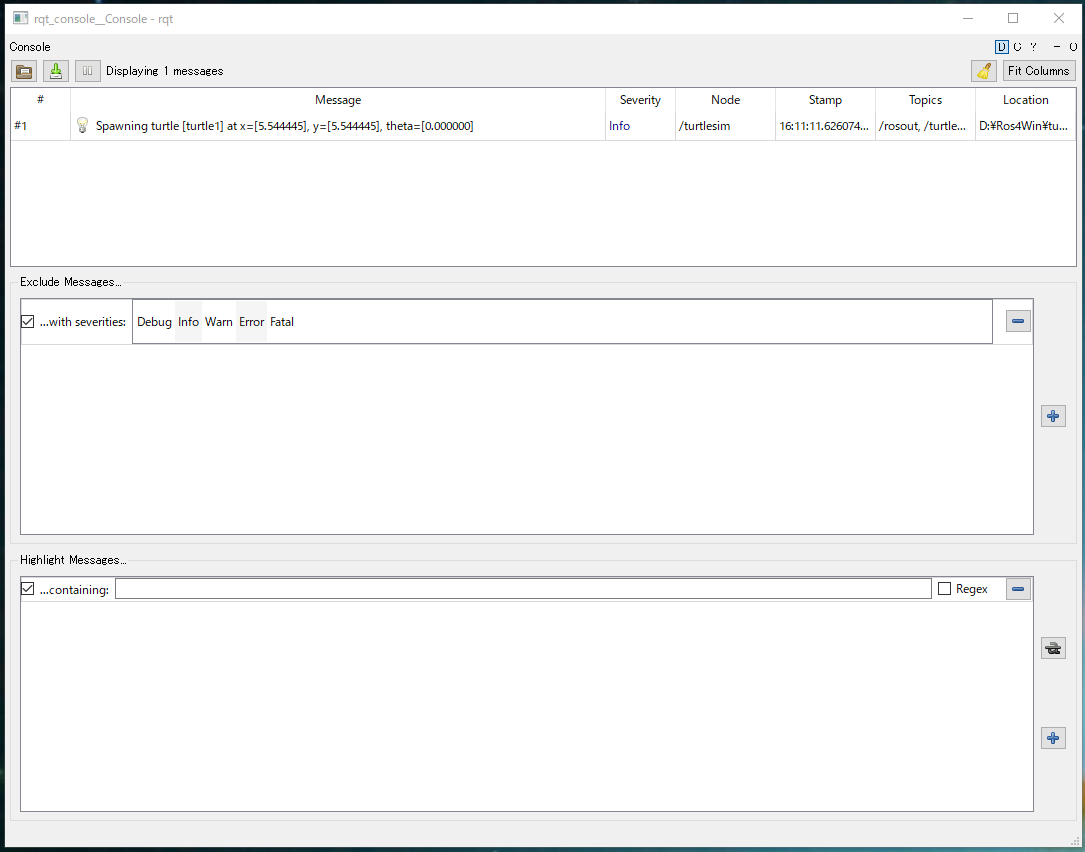Clear all messages with the broom icon
Screen dimensions: 1085x852
pyautogui.click(x=984, y=71)
